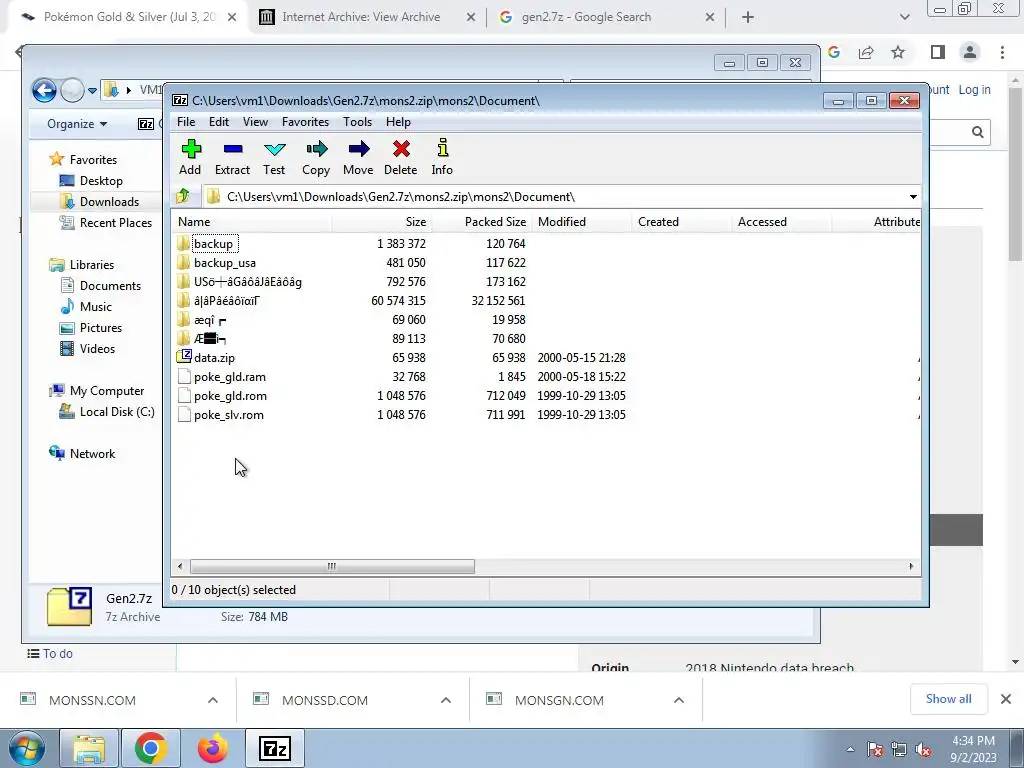Open Chrome from the taskbar
1024x768 pixels.
point(151,748)
